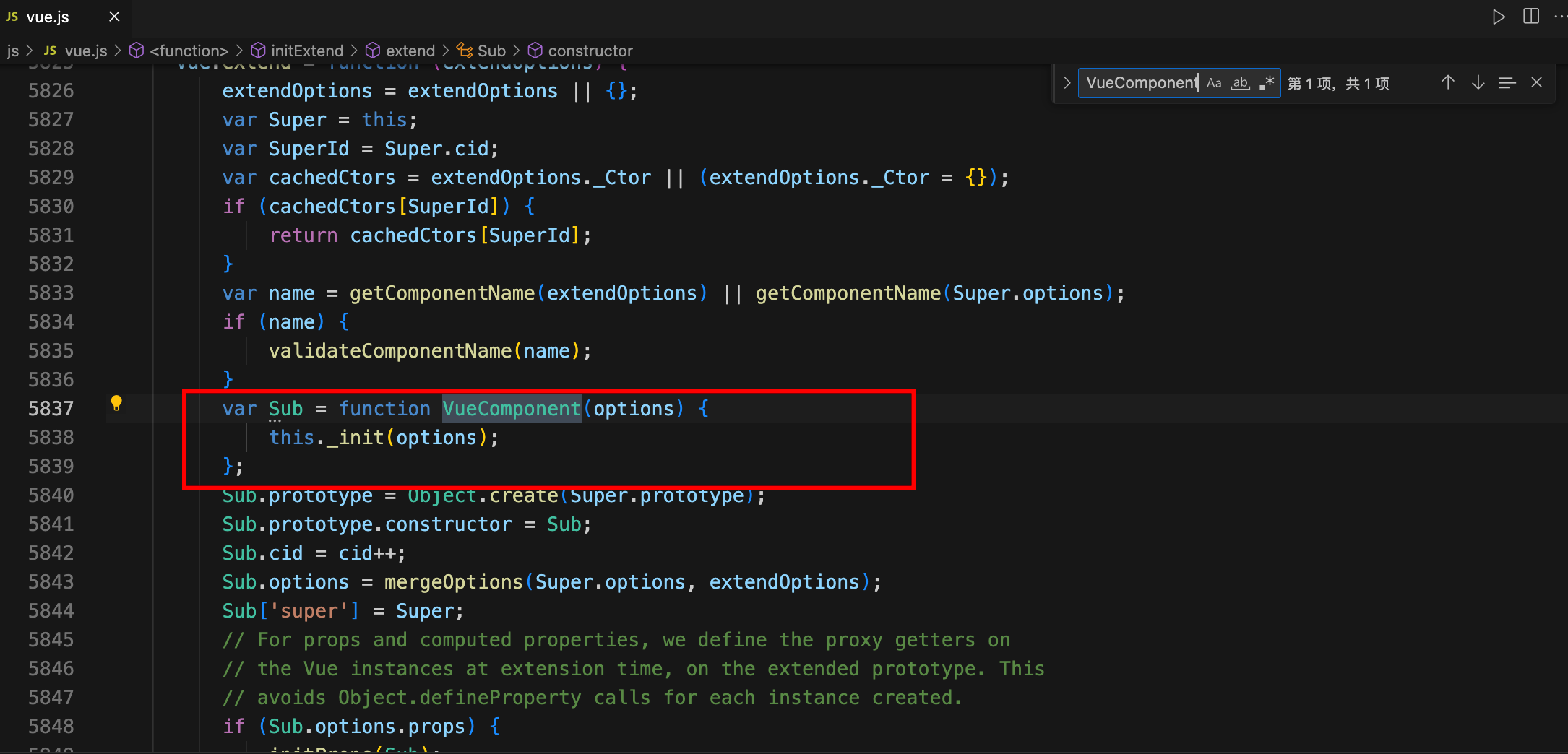Click the lightbulb code action on line 5837
The width and height of the screenshot is (1568, 754).
[x=116, y=404]
